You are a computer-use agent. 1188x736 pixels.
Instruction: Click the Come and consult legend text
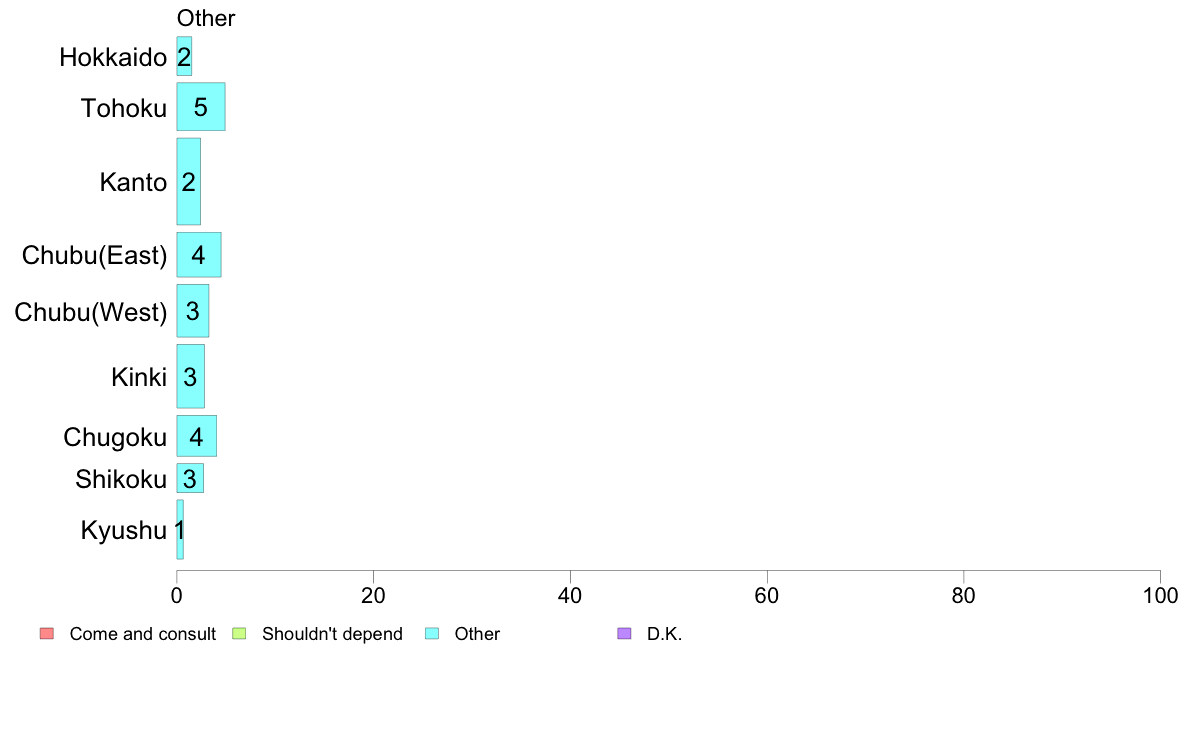coord(142,634)
